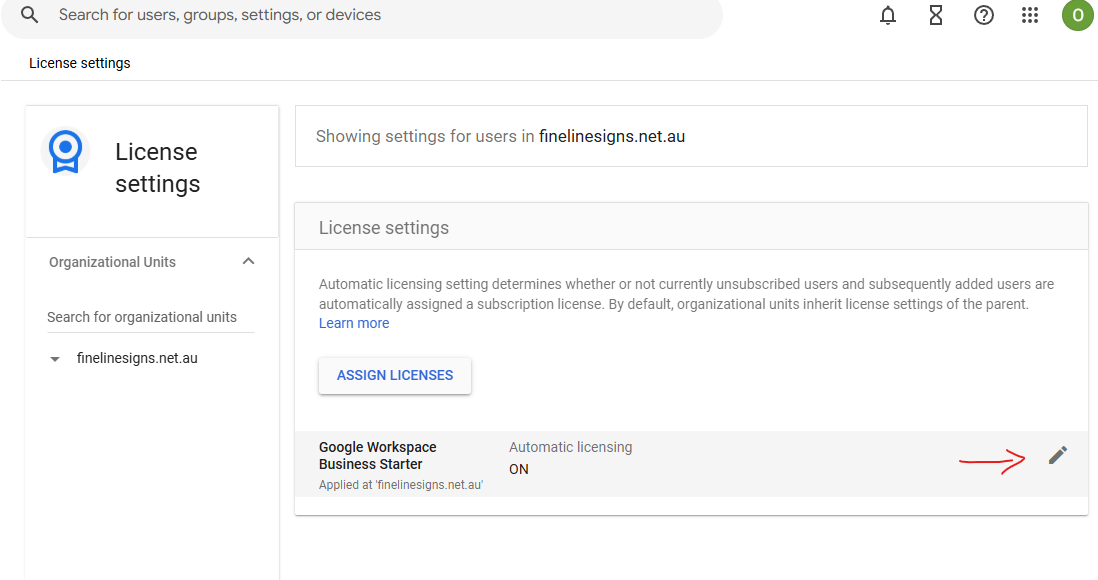Click the green account avatar
The height and width of the screenshot is (580, 1098).
point(1077,15)
